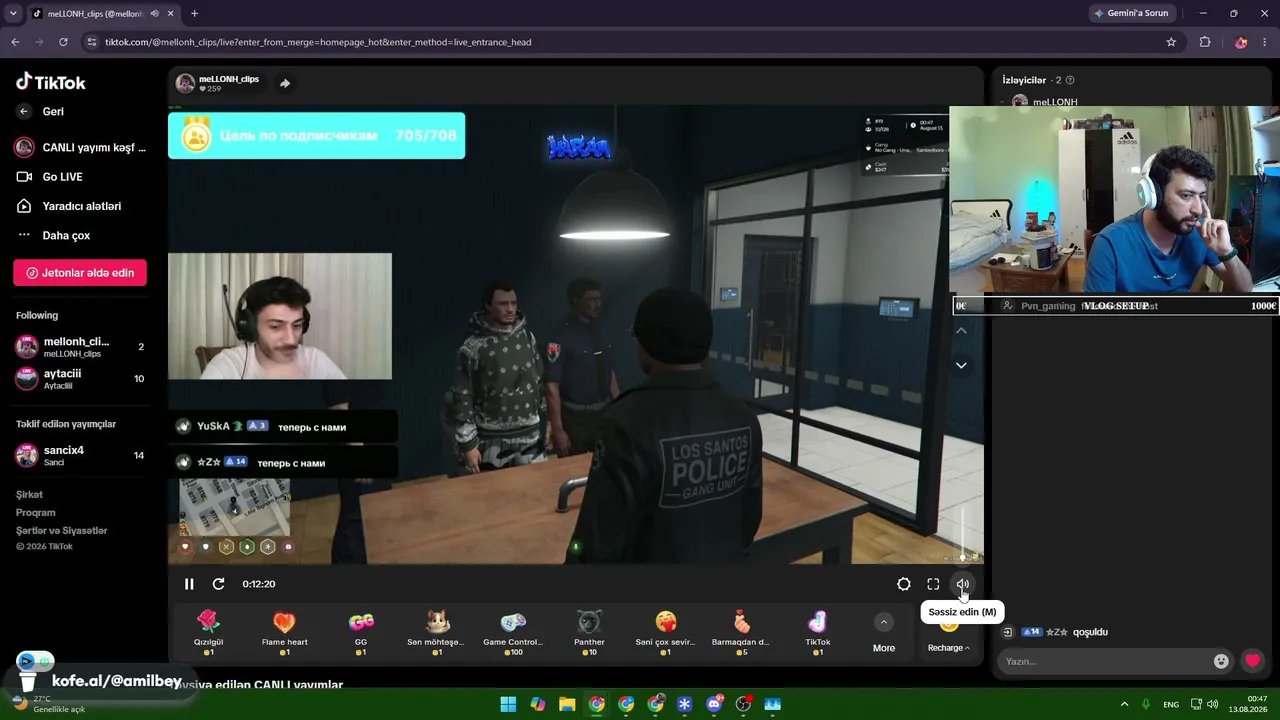1280x720 pixels.
Task: Send a Qızılgül rose gift
Action: (208, 632)
